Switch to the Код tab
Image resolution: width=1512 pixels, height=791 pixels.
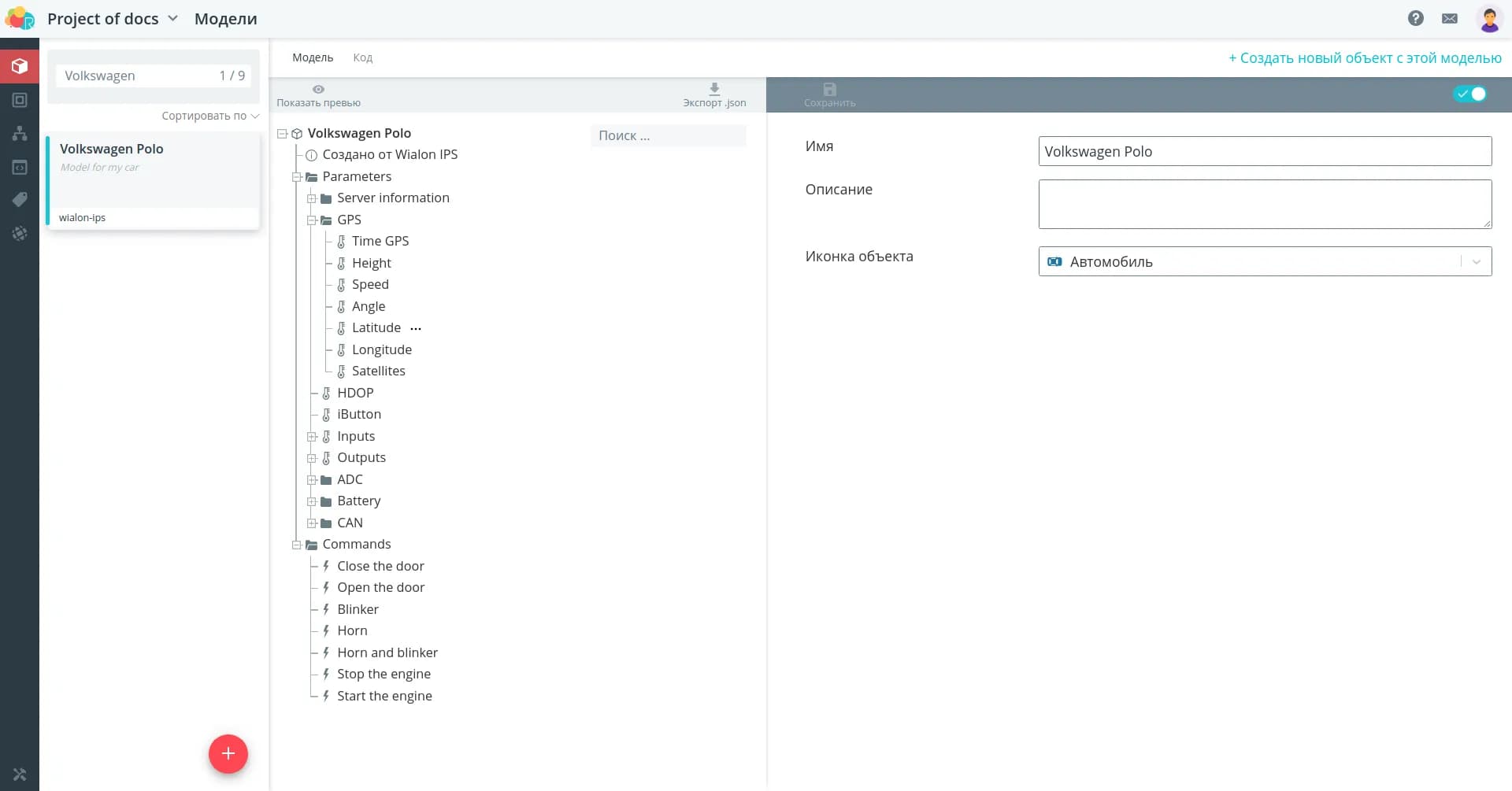(x=362, y=57)
